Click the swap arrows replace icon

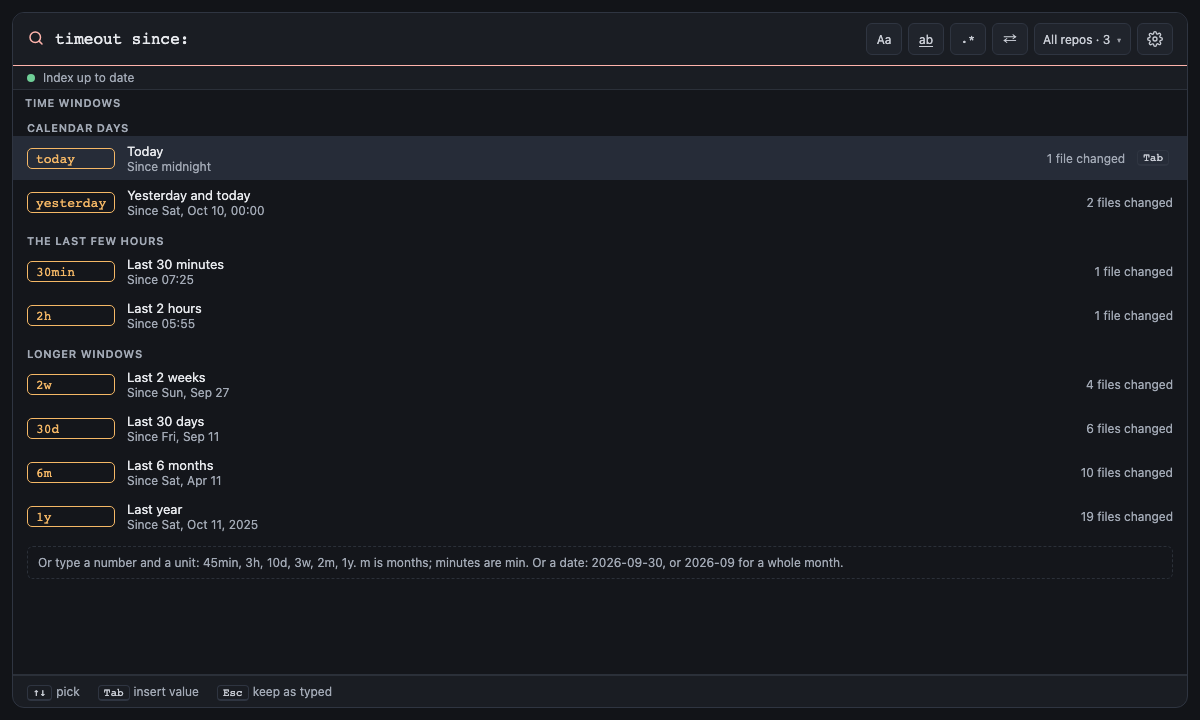click(1010, 39)
